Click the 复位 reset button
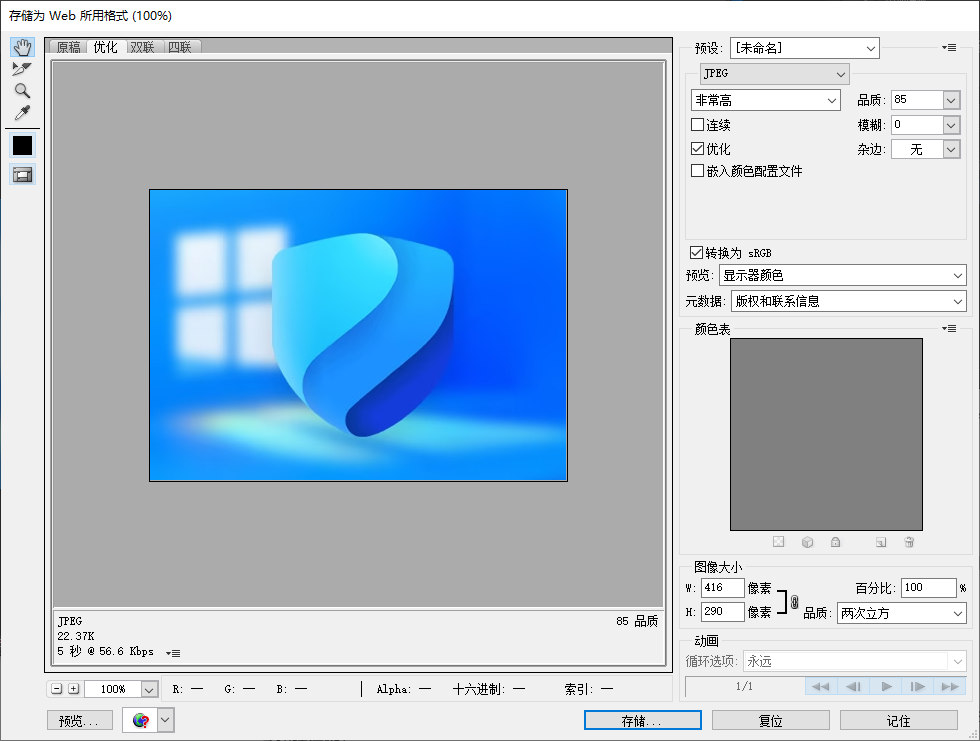The image size is (980, 741). pyautogui.click(x=771, y=720)
